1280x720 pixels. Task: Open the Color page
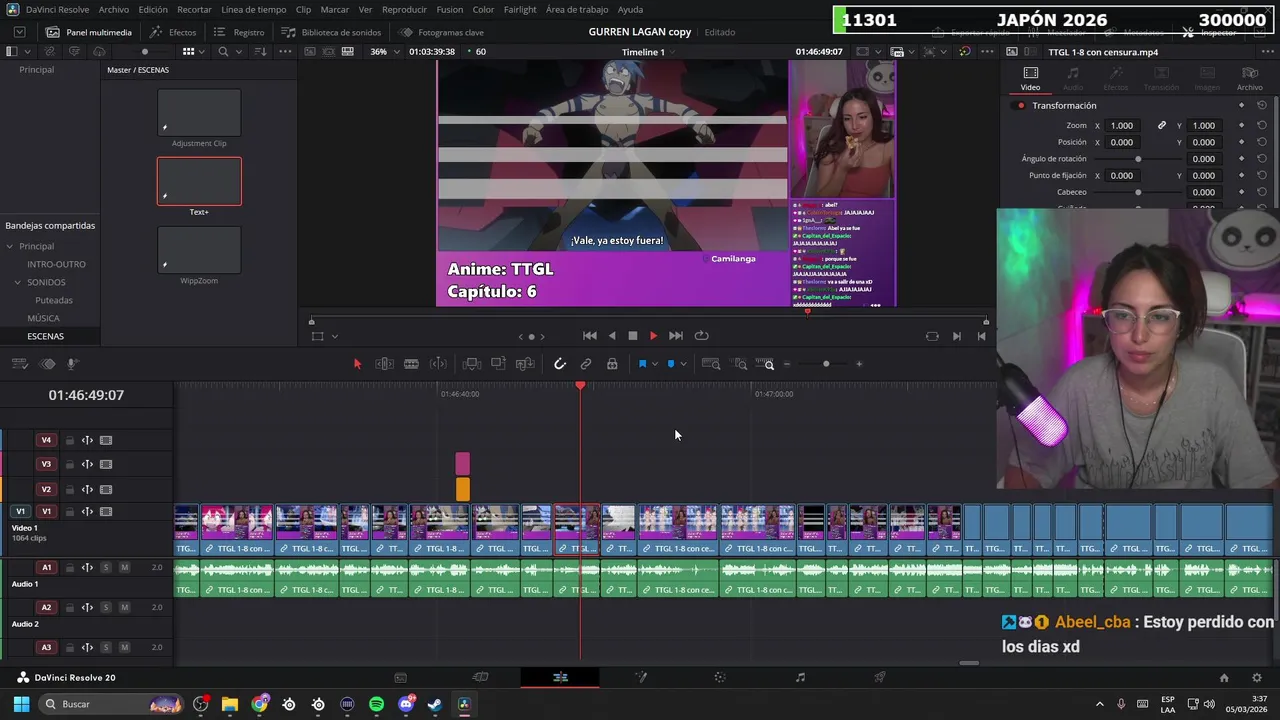coord(720,677)
